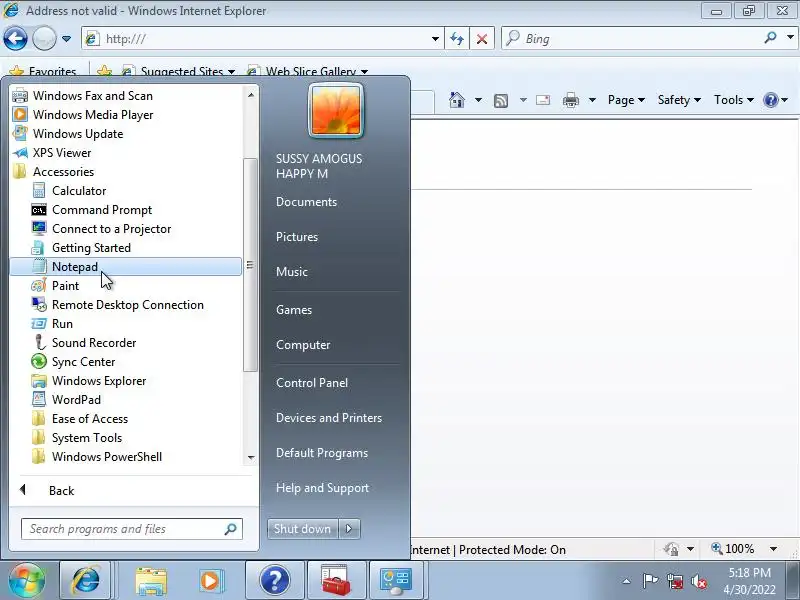Click the Start orb button
The image size is (800, 600).
tap(27, 580)
